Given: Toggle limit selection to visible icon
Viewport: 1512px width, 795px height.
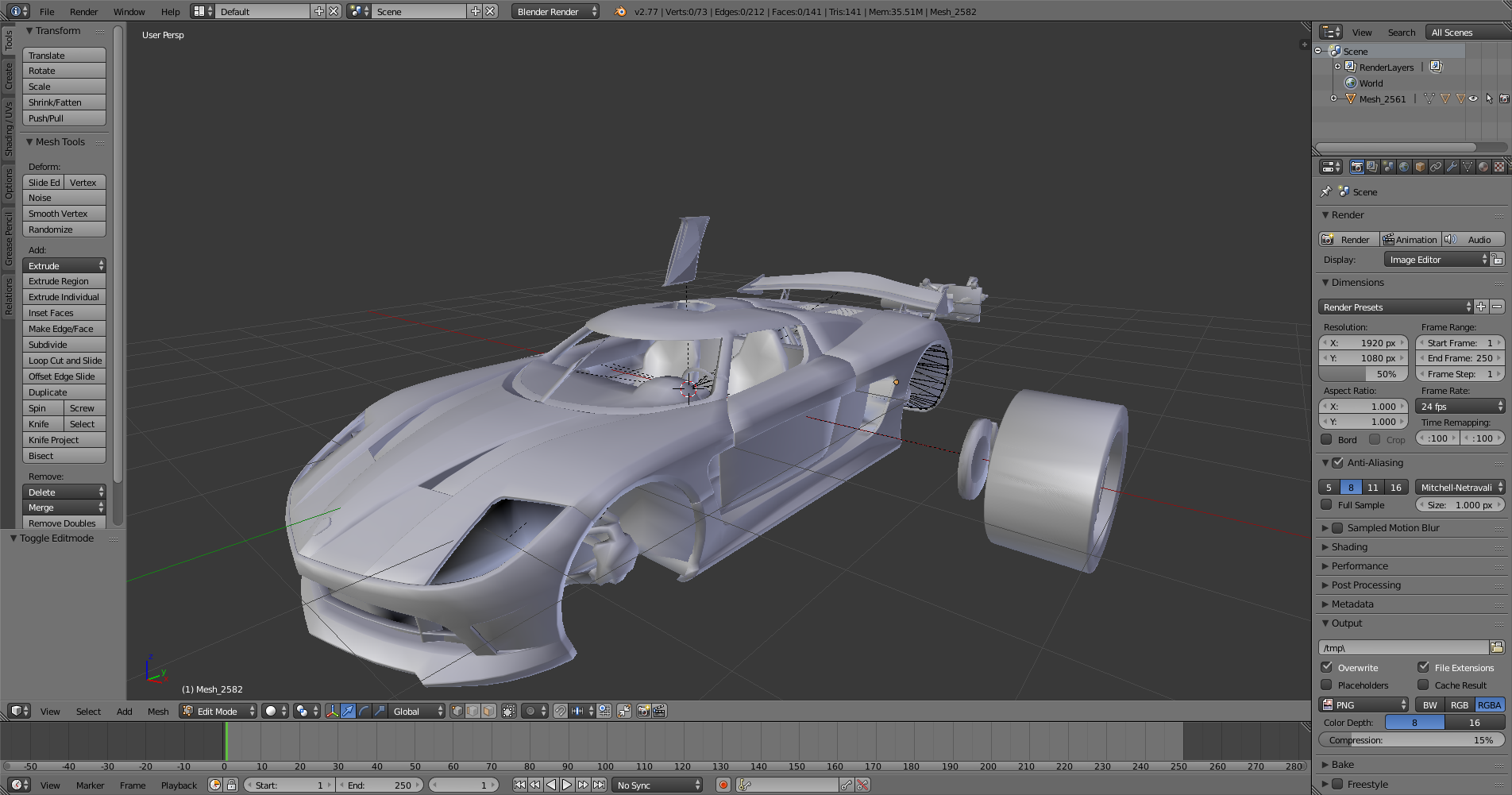Looking at the screenshot, I should click(508, 711).
